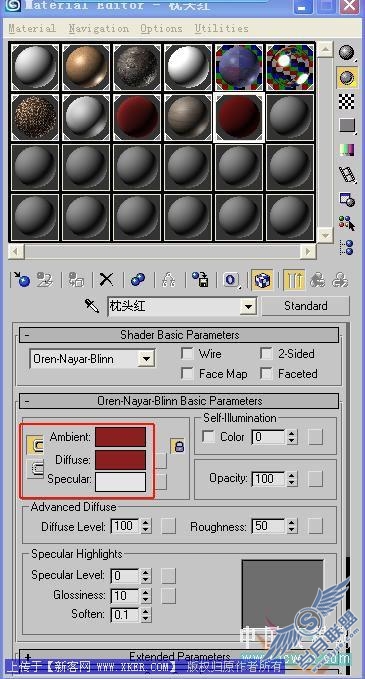Toggle the Self-Illumination Color checkbox
This screenshot has width=365, height=679.
209,437
